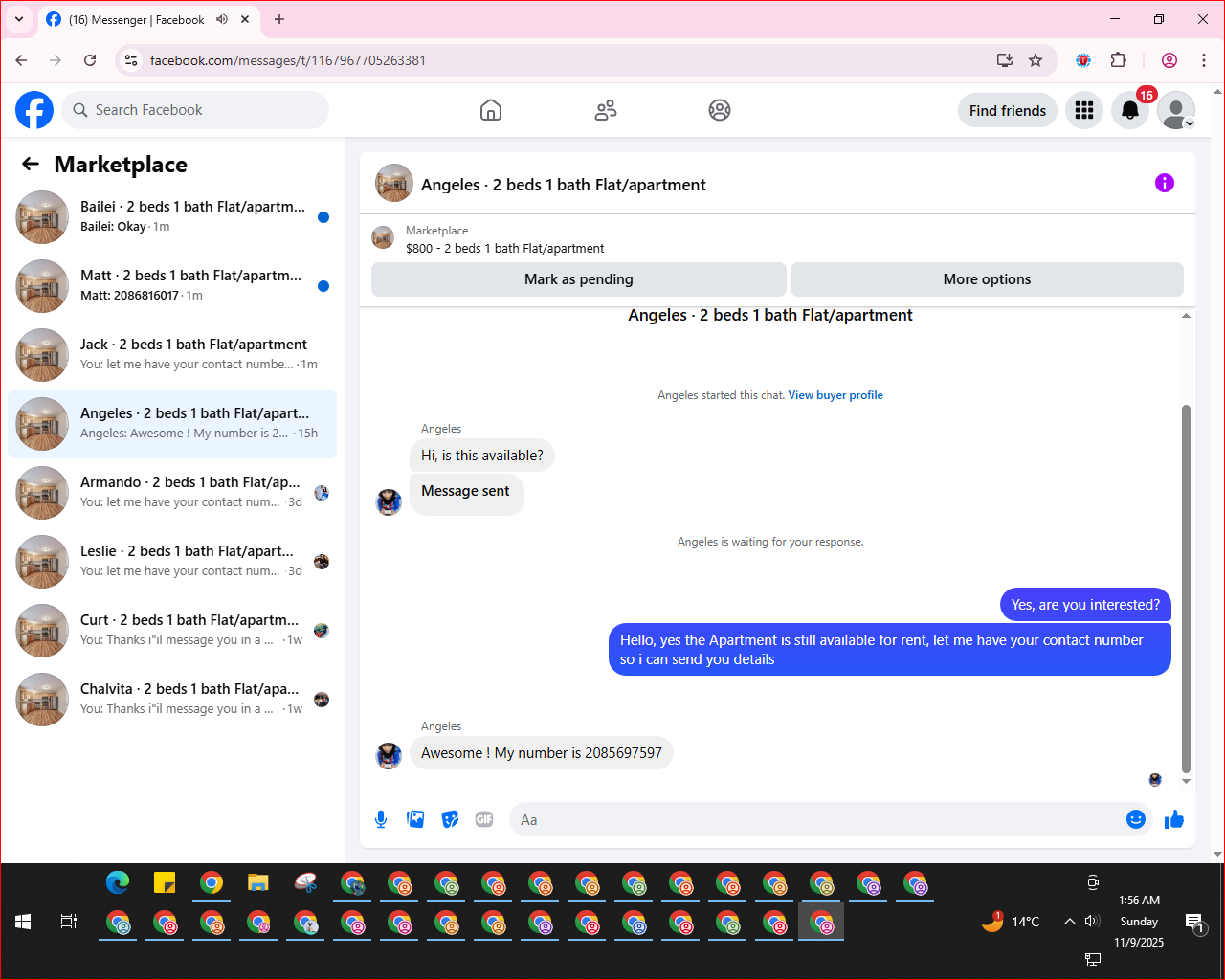This screenshot has height=980, width=1225.
Task: Open the account profile avatar menu
Action: (1176, 110)
